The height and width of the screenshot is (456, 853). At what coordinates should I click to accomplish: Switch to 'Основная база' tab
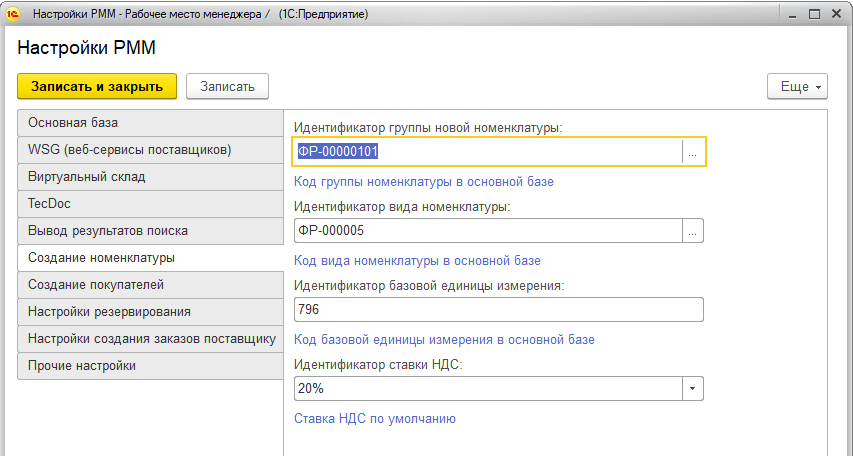pos(150,123)
